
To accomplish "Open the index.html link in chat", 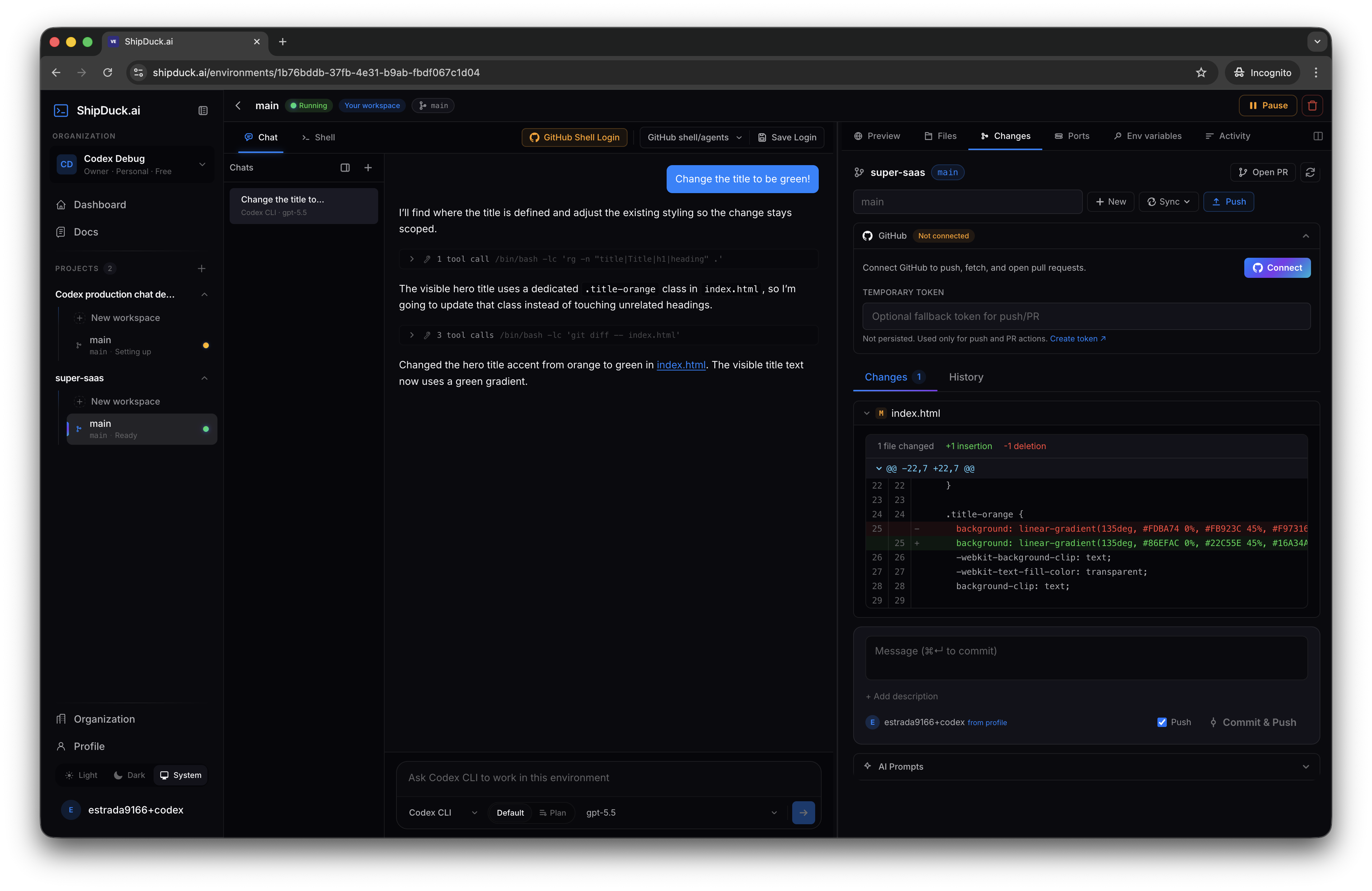I will [681, 365].
